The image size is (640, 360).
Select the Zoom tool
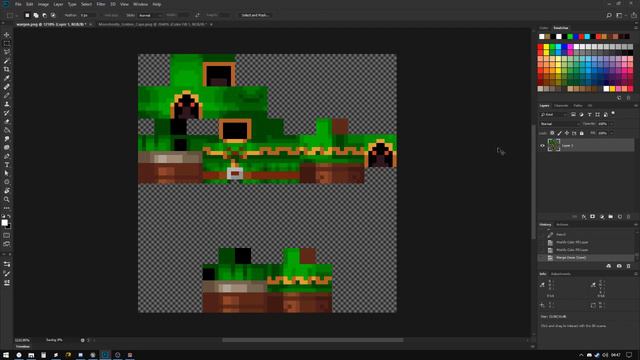(x=7, y=199)
